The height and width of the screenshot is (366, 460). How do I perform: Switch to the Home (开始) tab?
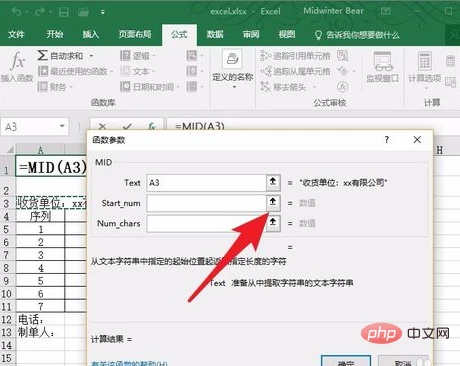(x=55, y=34)
